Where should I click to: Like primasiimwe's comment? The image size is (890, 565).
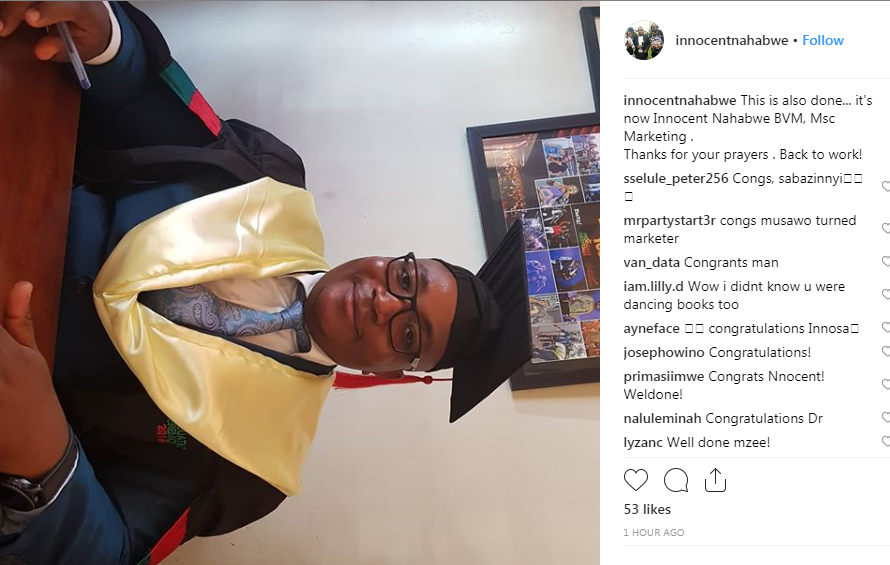pos(885,384)
